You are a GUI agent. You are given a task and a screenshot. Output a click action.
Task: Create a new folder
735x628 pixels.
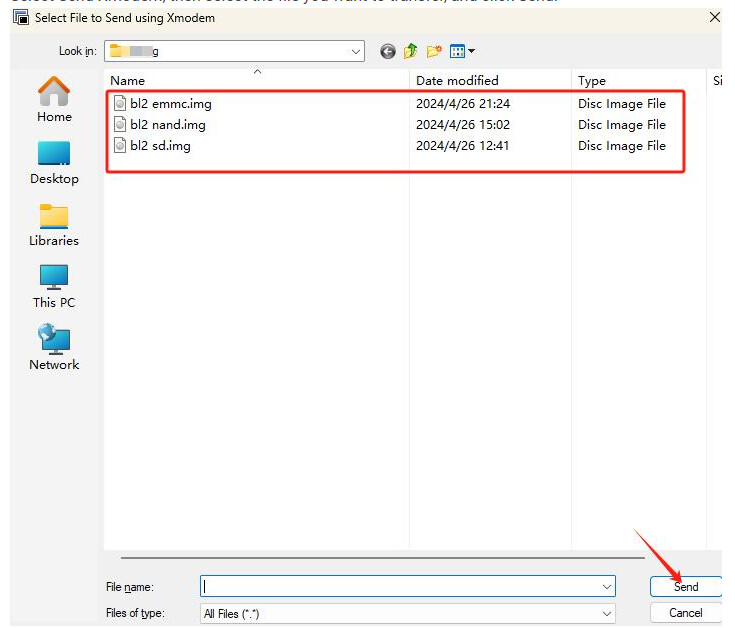[434, 52]
